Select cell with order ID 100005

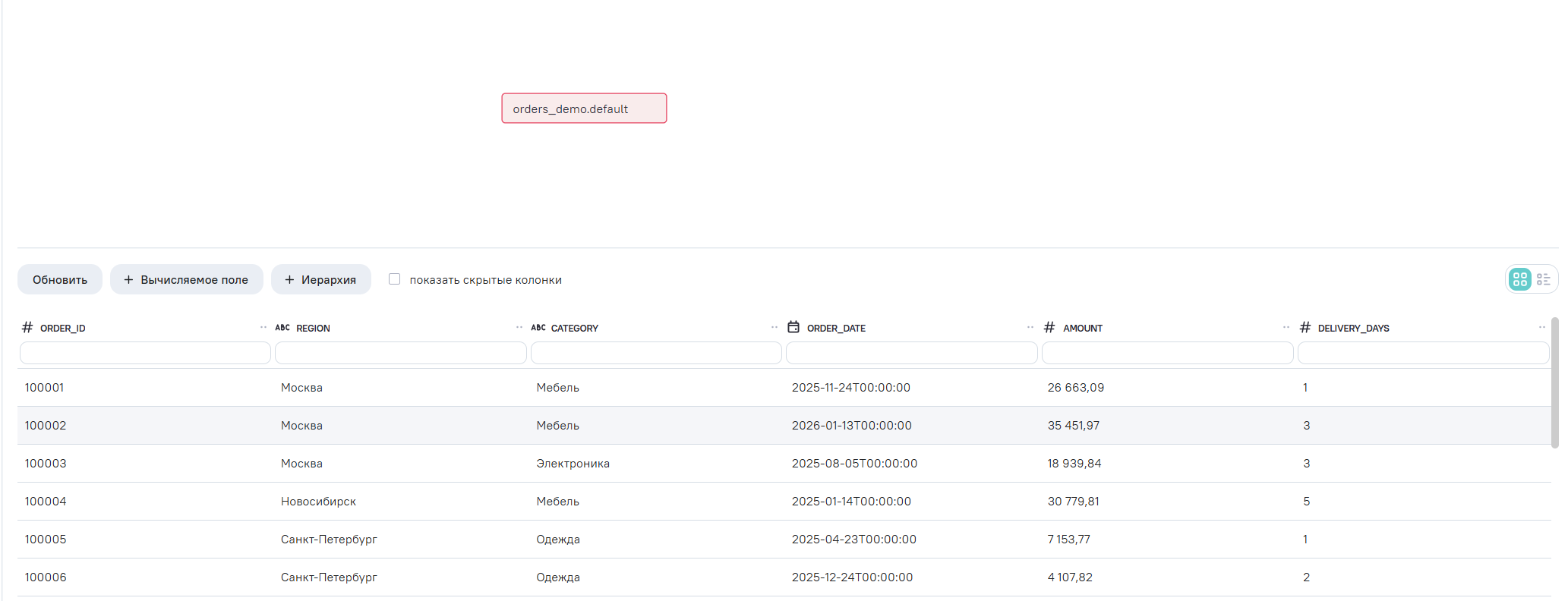pyautogui.click(x=46, y=540)
